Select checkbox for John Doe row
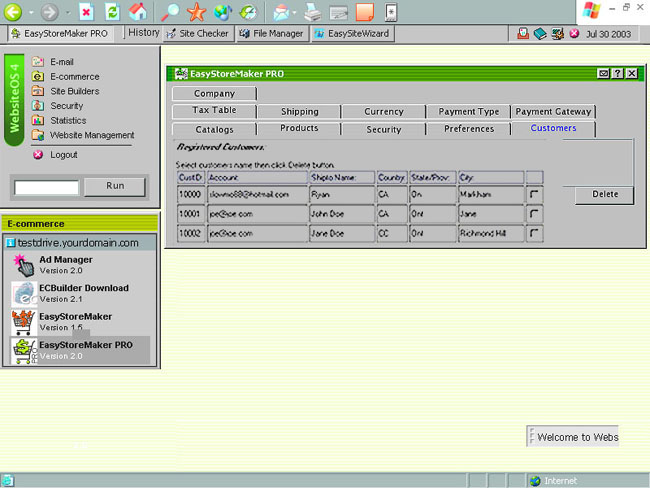 (x=535, y=213)
